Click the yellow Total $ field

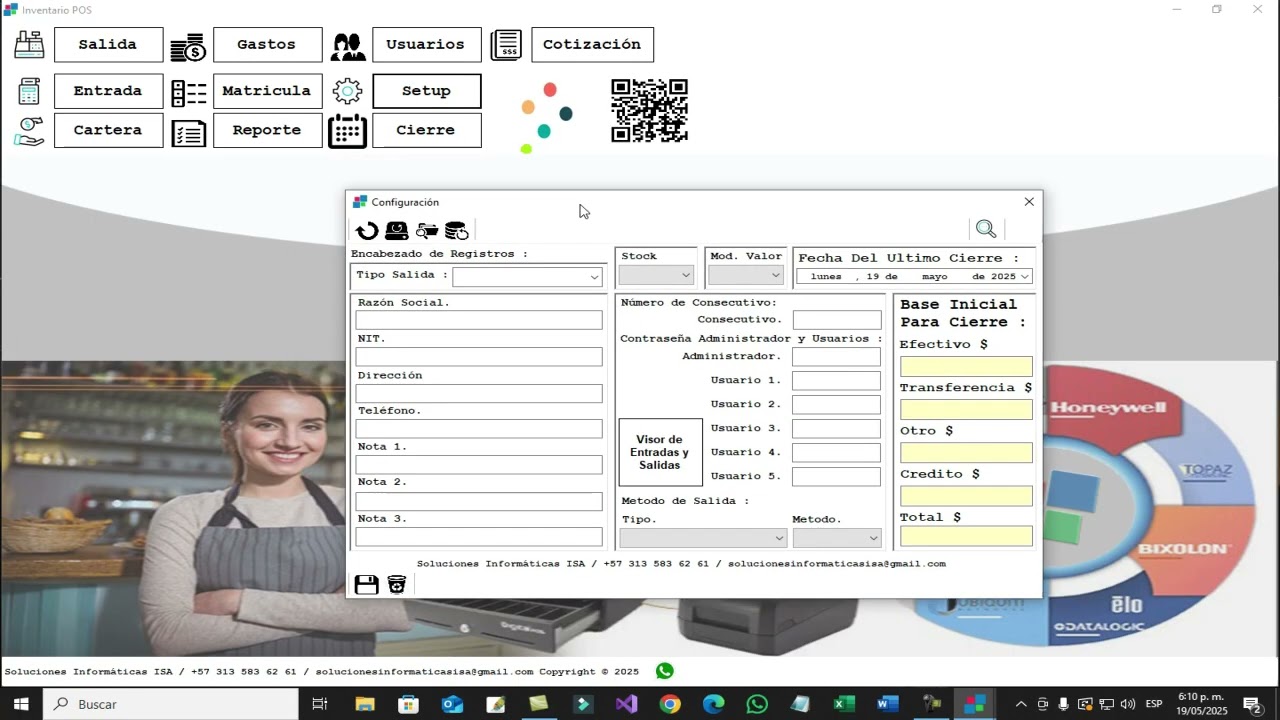(x=966, y=536)
